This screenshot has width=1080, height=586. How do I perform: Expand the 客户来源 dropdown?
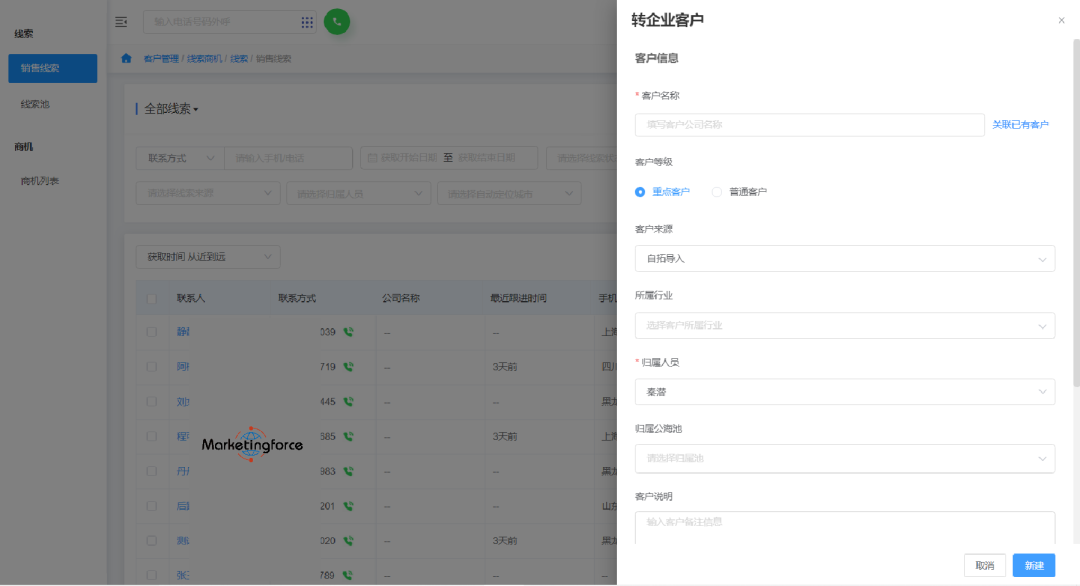pyautogui.click(x=844, y=258)
